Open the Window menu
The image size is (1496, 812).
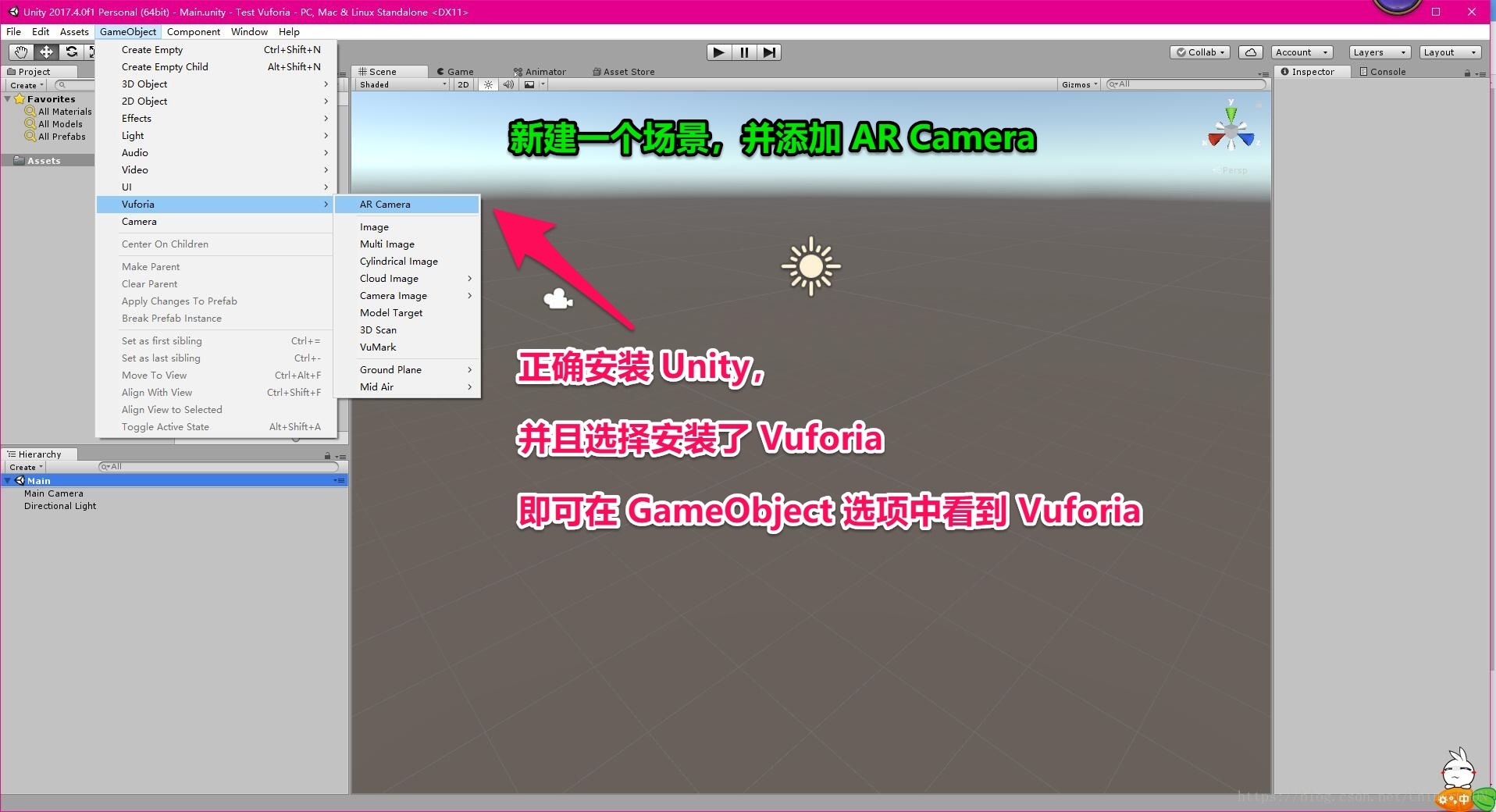pos(249,32)
